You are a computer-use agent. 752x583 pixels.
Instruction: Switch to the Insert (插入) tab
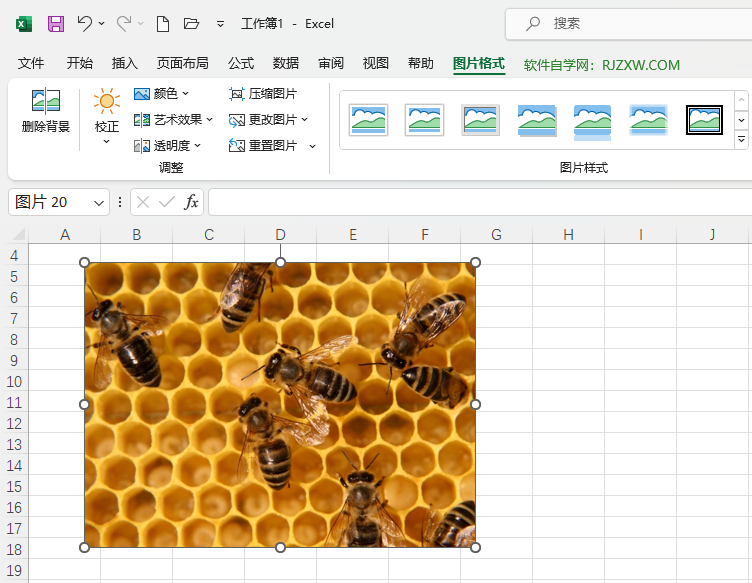[x=125, y=63]
